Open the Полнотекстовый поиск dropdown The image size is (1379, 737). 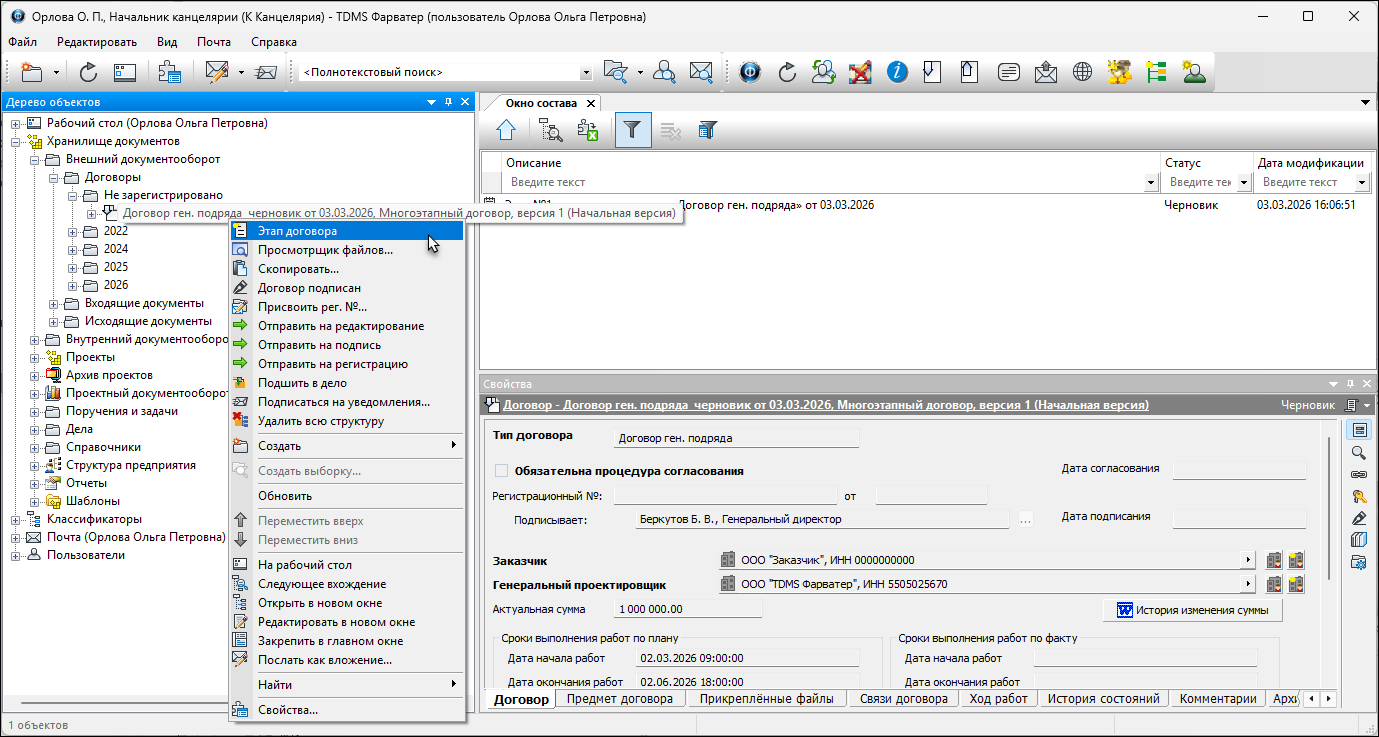click(x=586, y=73)
